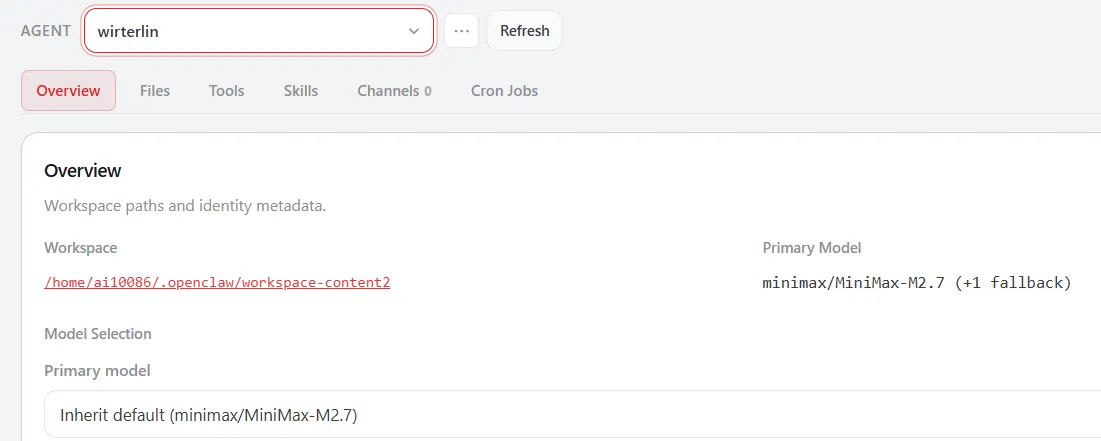Follow the workspace-content2 path link
This screenshot has width=1101, height=441.
(x=217, y=282)
